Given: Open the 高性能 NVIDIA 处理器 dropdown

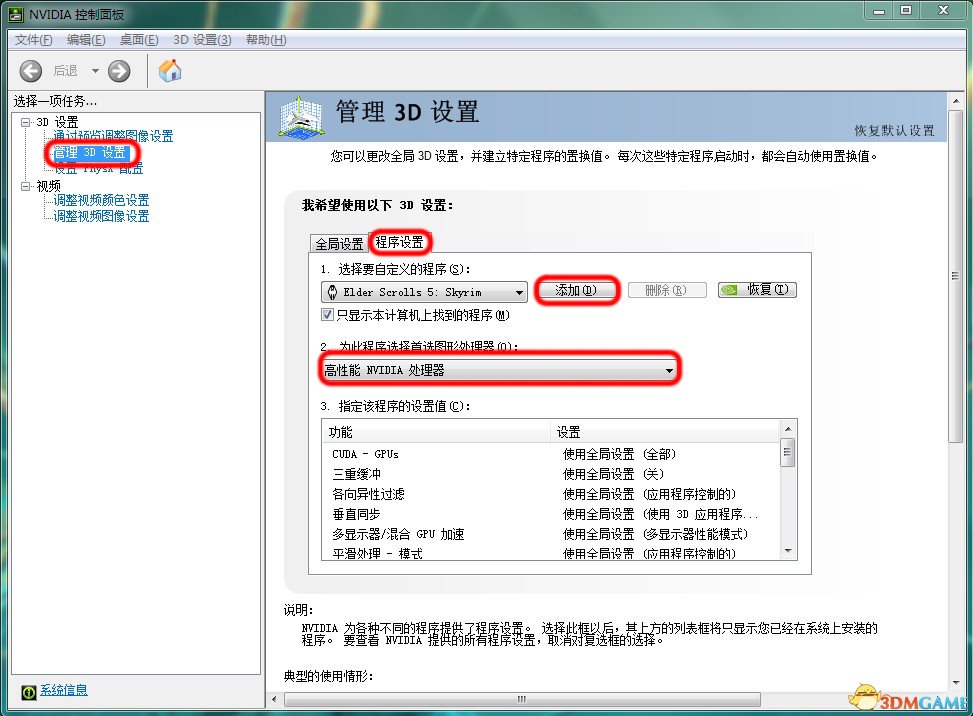Looking at the screenshot, I should tap(499, 370).
